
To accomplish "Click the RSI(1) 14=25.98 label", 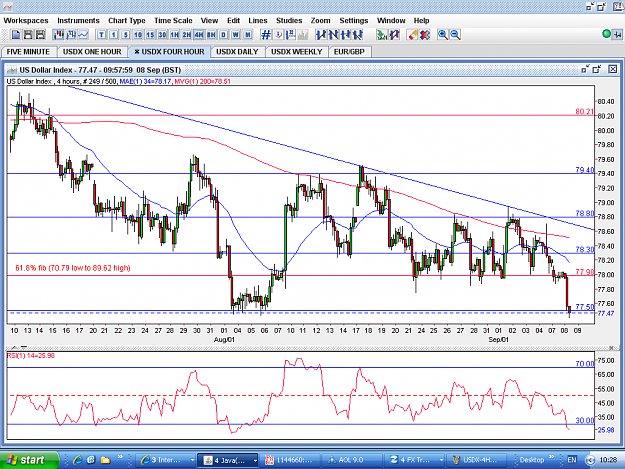I will 31,355.
